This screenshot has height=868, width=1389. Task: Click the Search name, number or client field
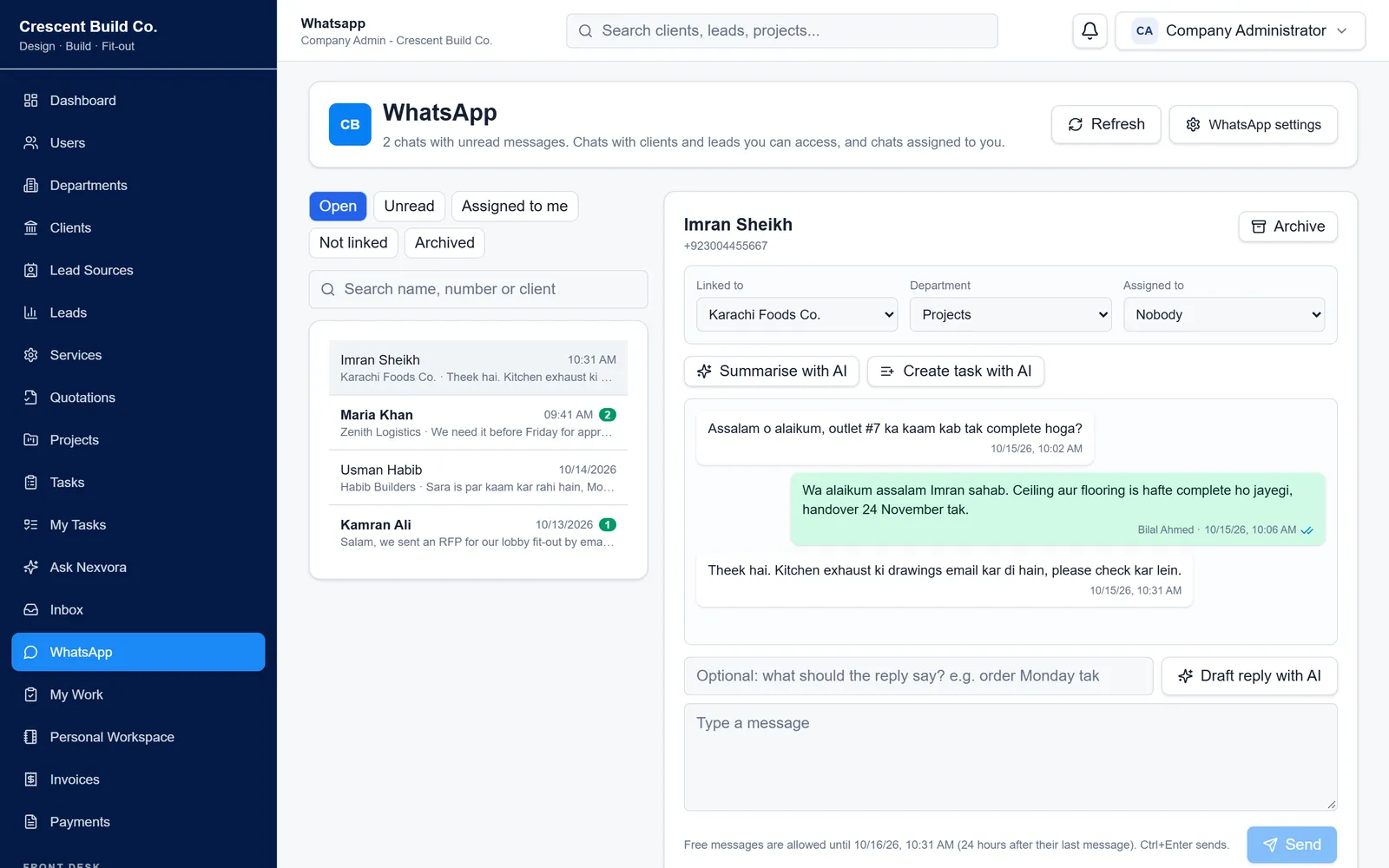point(478,290)
